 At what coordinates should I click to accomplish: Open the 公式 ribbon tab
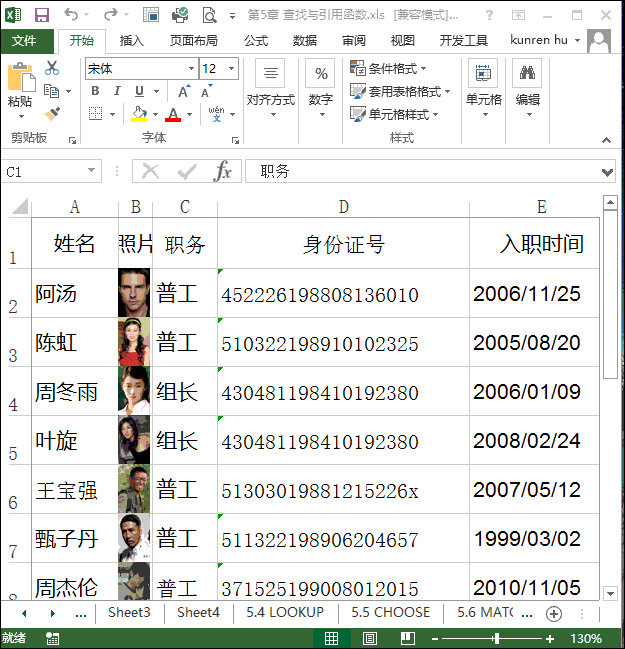(x=255, y=41)
